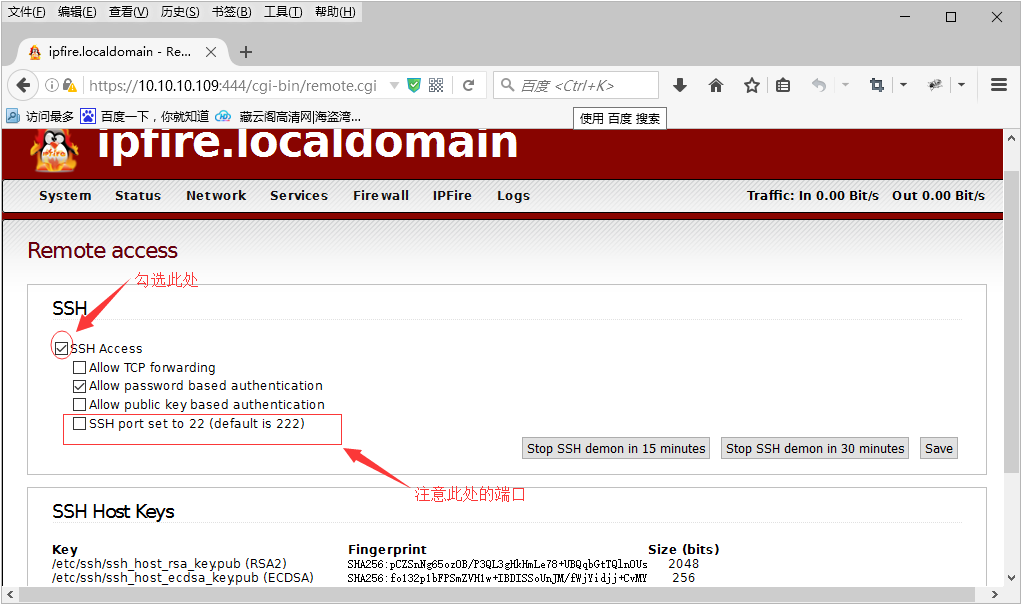Click the IPFire penguin logo
Viewport: 1022px width, 605px height.
(x=55, y=150)
